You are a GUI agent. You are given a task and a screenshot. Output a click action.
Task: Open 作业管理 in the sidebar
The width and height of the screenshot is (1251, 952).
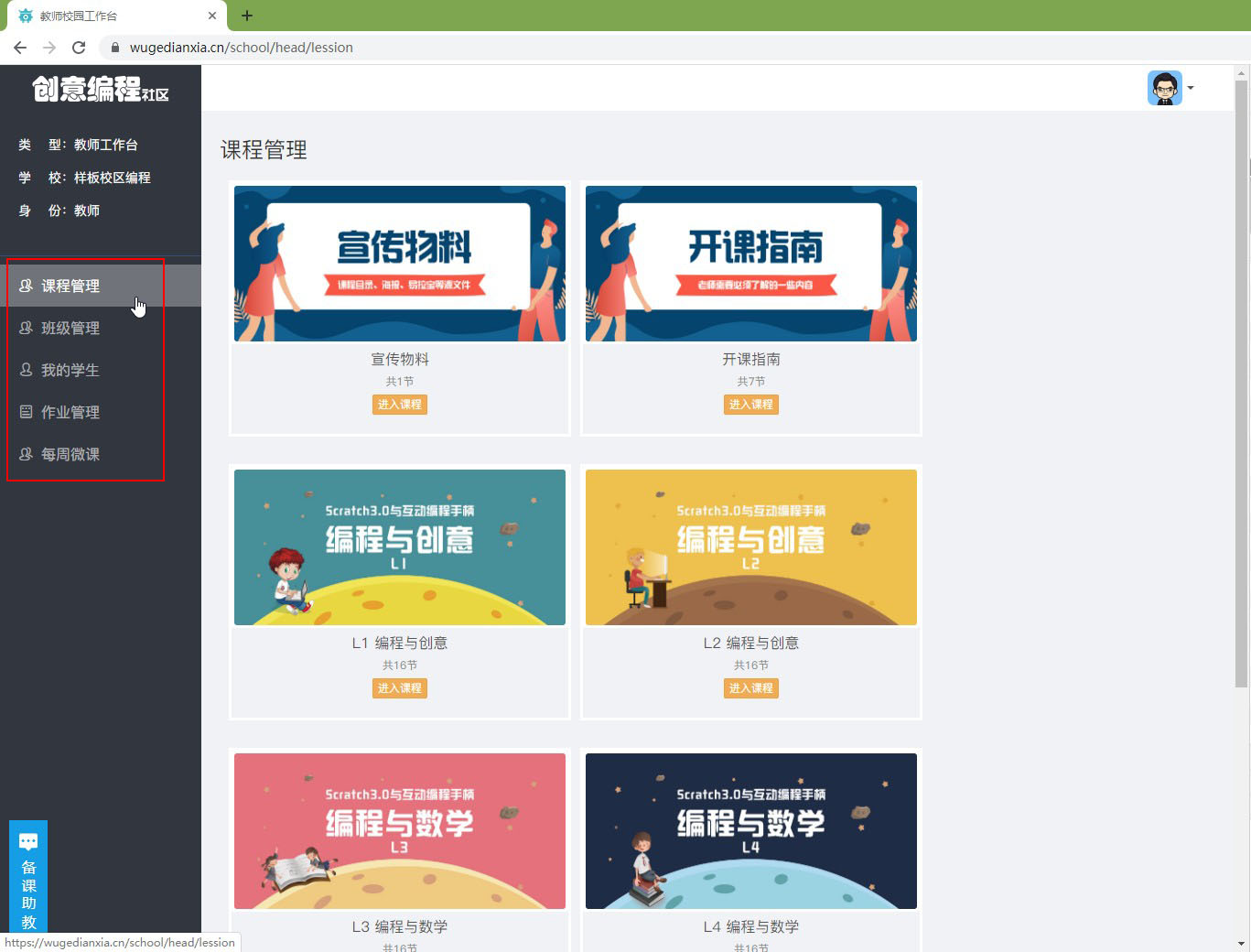[x=101, y=412]
